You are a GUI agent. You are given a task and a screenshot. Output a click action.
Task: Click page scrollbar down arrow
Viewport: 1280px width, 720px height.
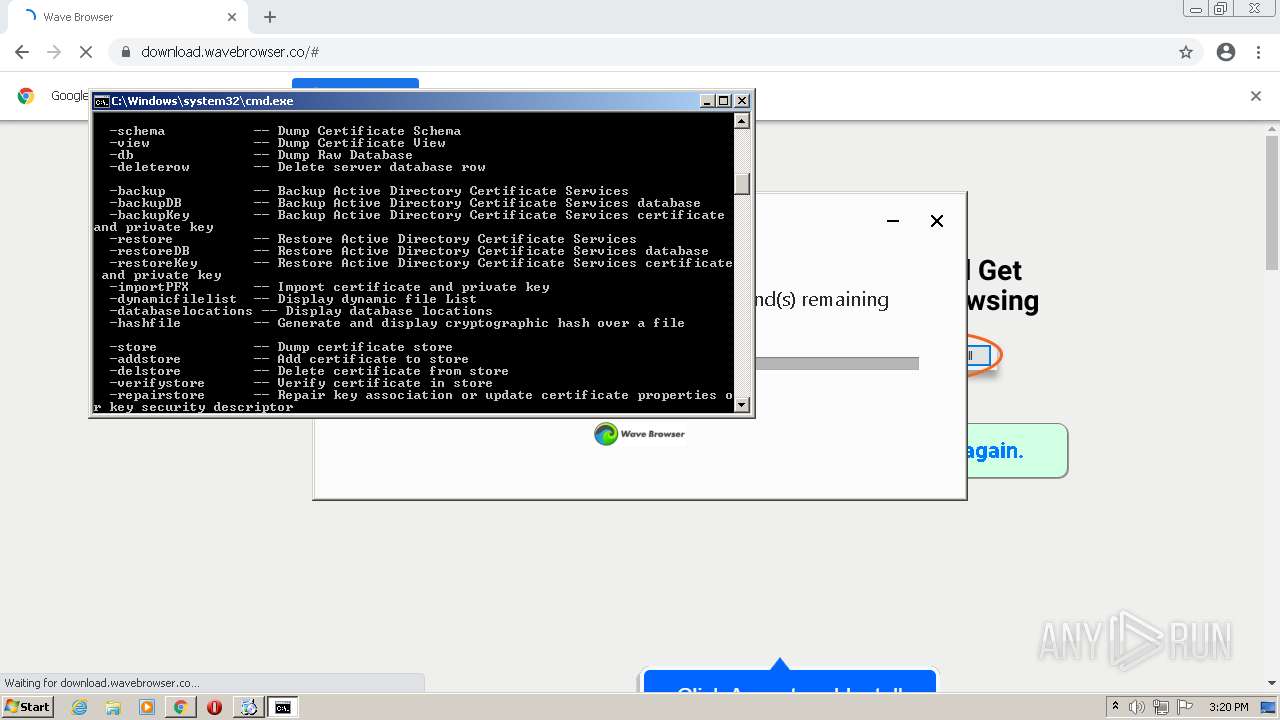[x=1272, y=684]
